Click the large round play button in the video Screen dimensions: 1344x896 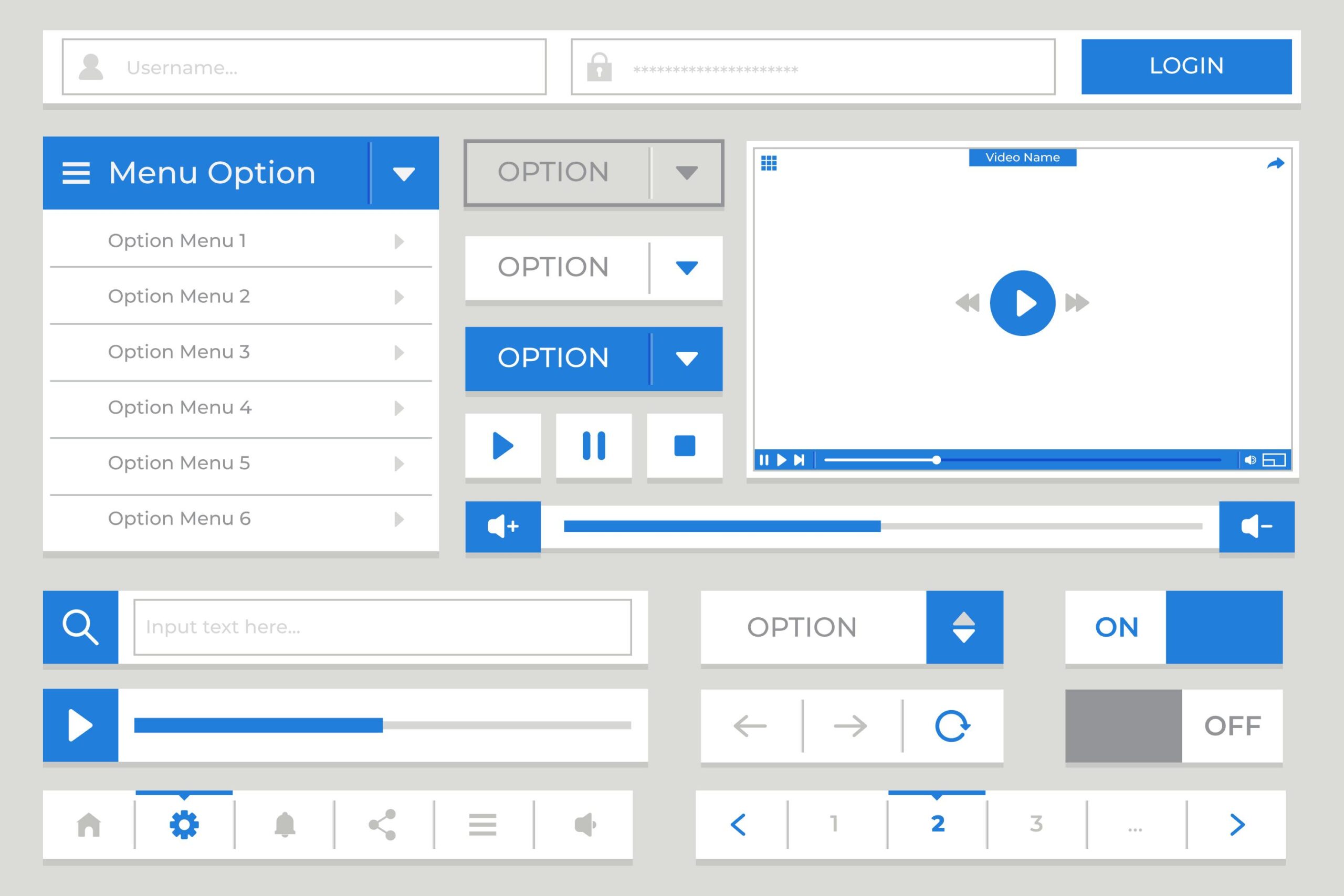click(x=1022, y=303)
